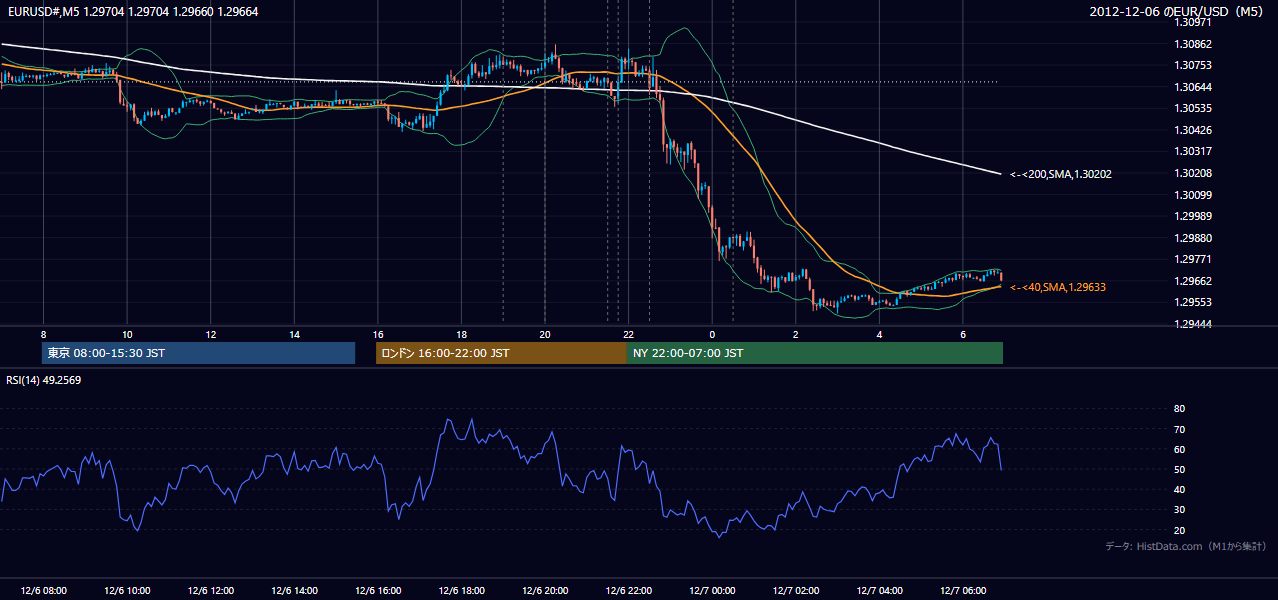
Task: Click the 12/7 02:00 time label
Action: pyautogui.click(x=795, y=591)
